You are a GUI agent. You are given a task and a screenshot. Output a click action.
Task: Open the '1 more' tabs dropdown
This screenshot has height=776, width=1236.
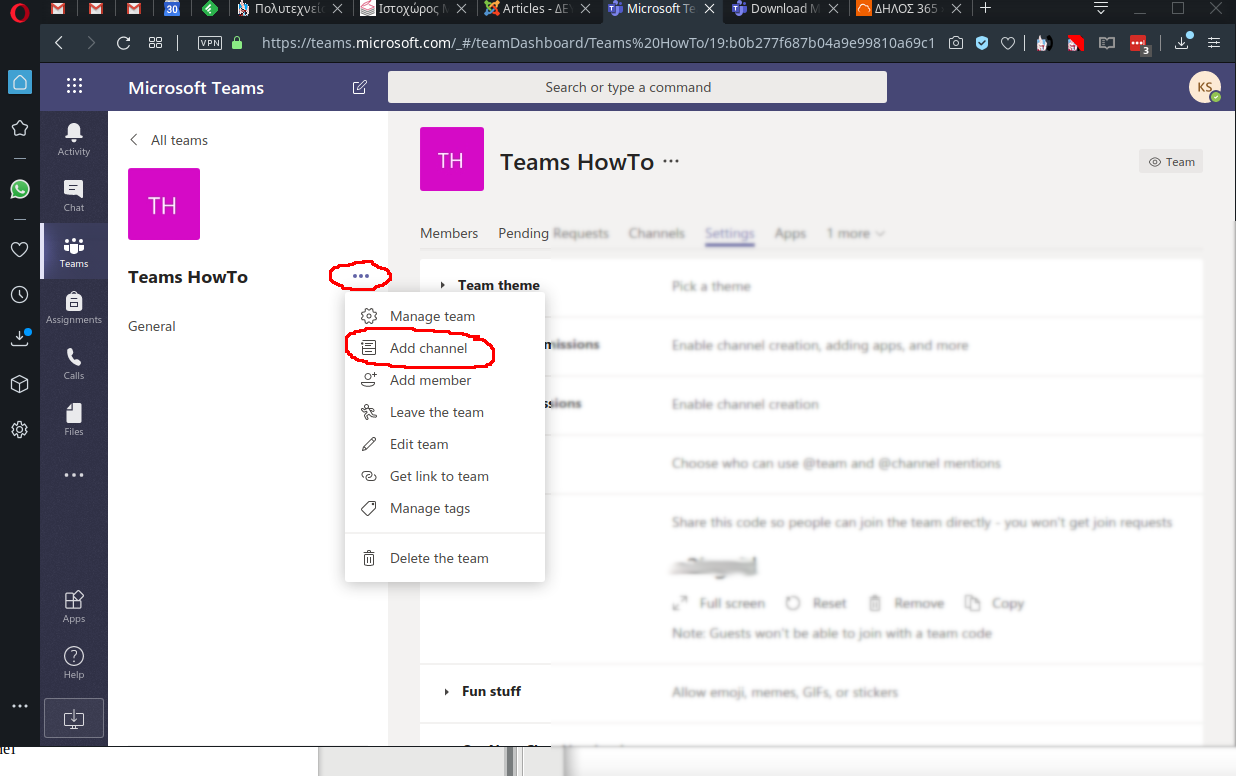coord(855,233)
